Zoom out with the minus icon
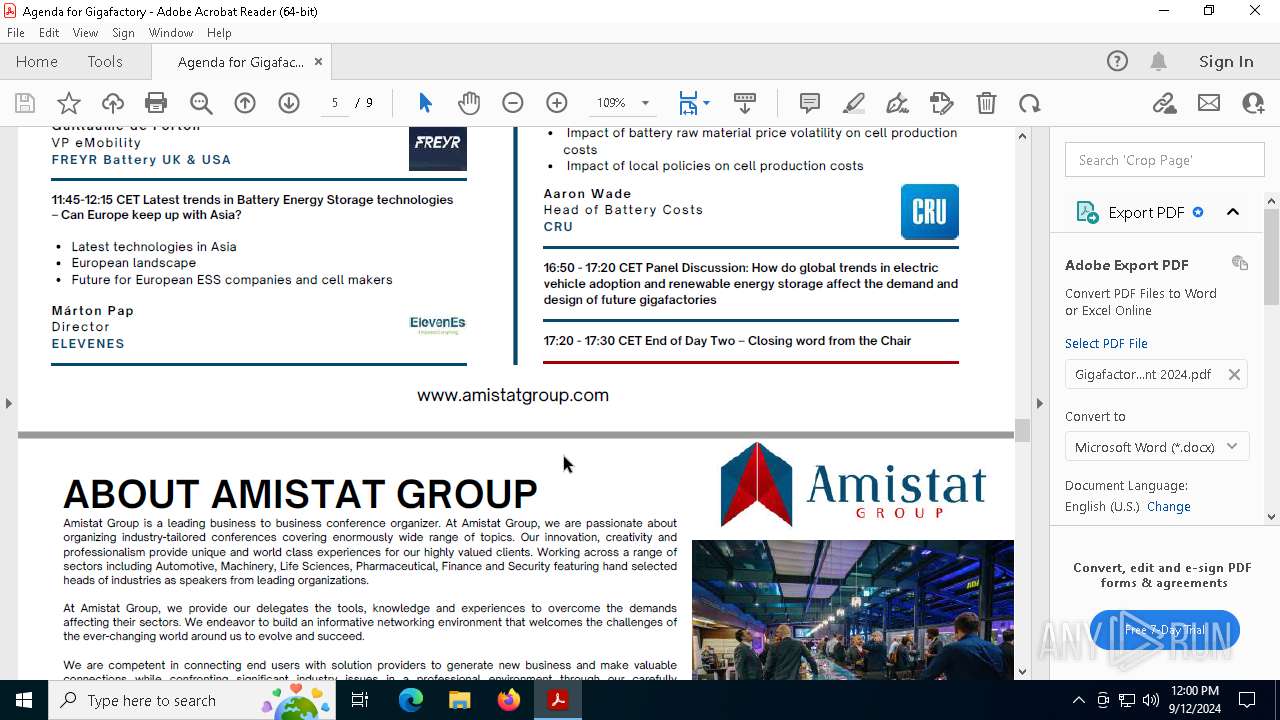1280x720 pixels. tap(513, 103)
